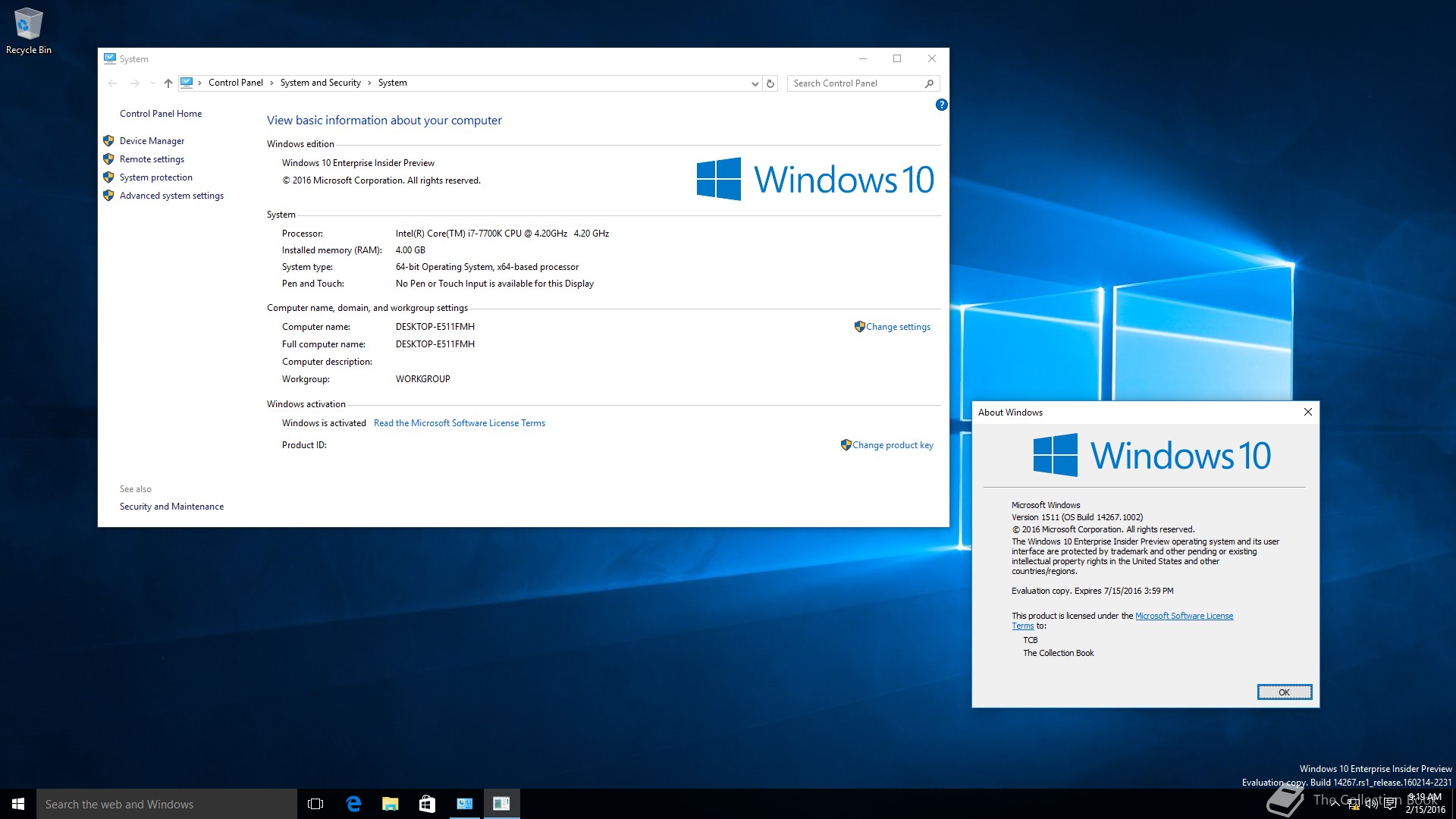
Task: Show hidden tray icons chevron
Action: pyautogui.click(x=1335, y=804)
